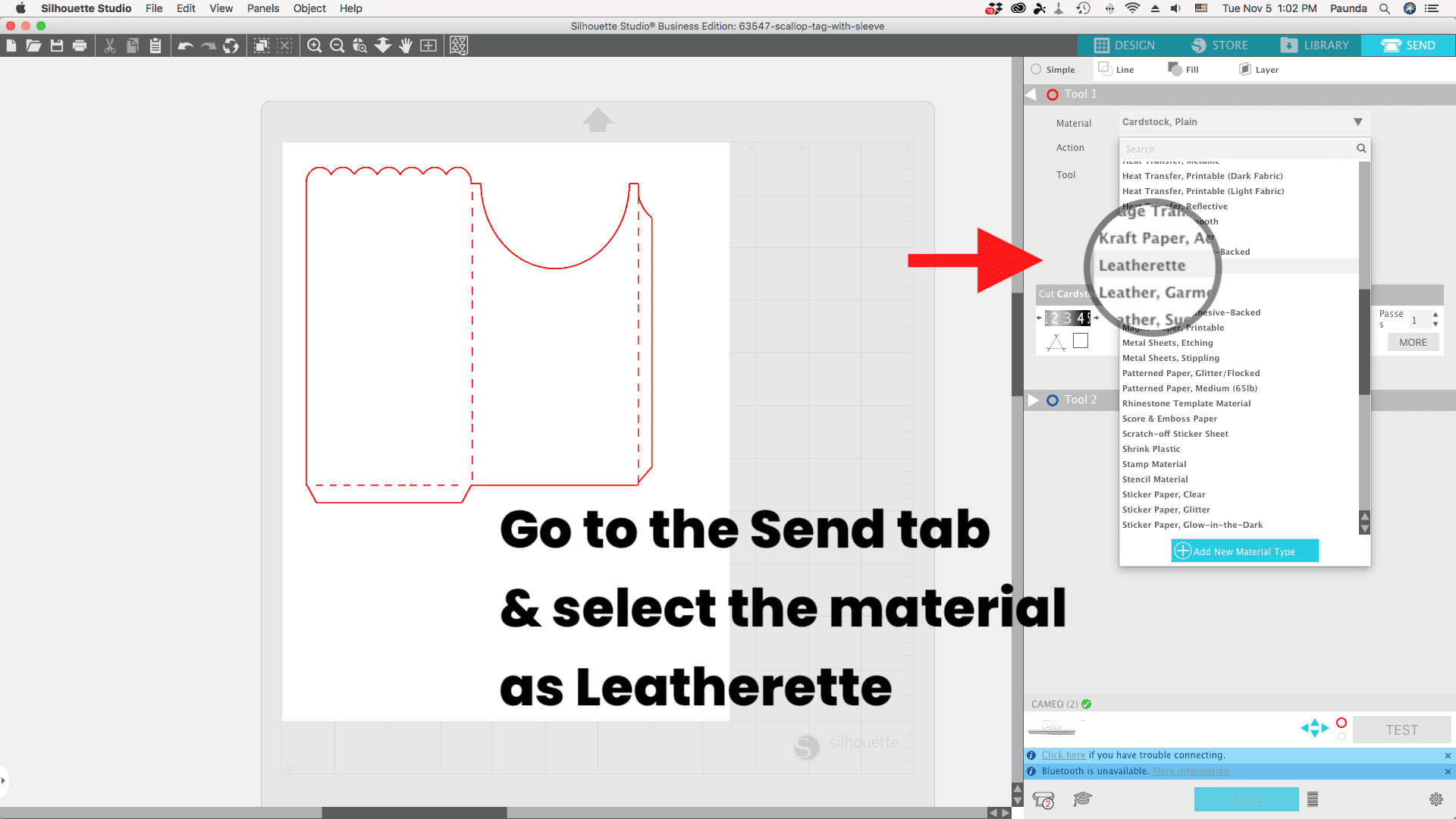Click the Print icon in toolbar

(x=80, y=46)
